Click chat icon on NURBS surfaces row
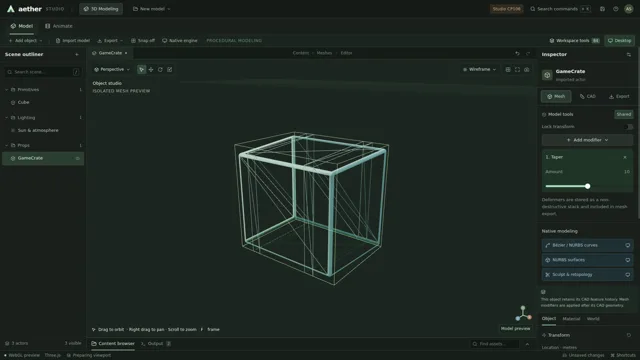This screenshot has height=360, width=640. click(x=628, y=260)
